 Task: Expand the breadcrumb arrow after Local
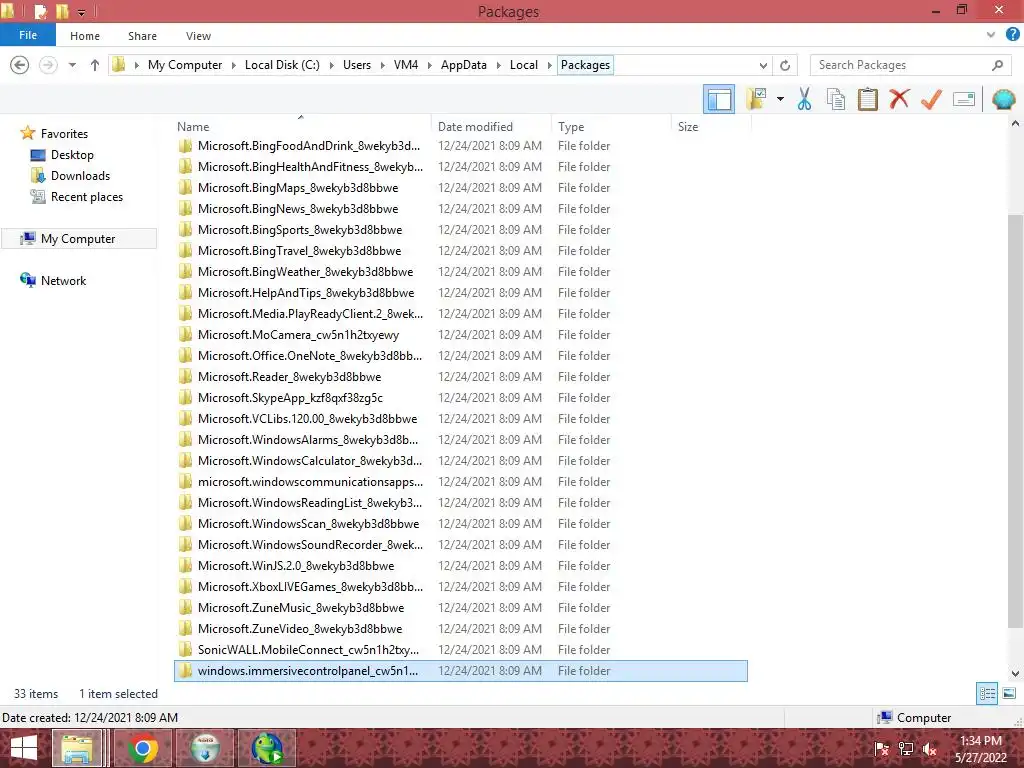coord(549,65)
